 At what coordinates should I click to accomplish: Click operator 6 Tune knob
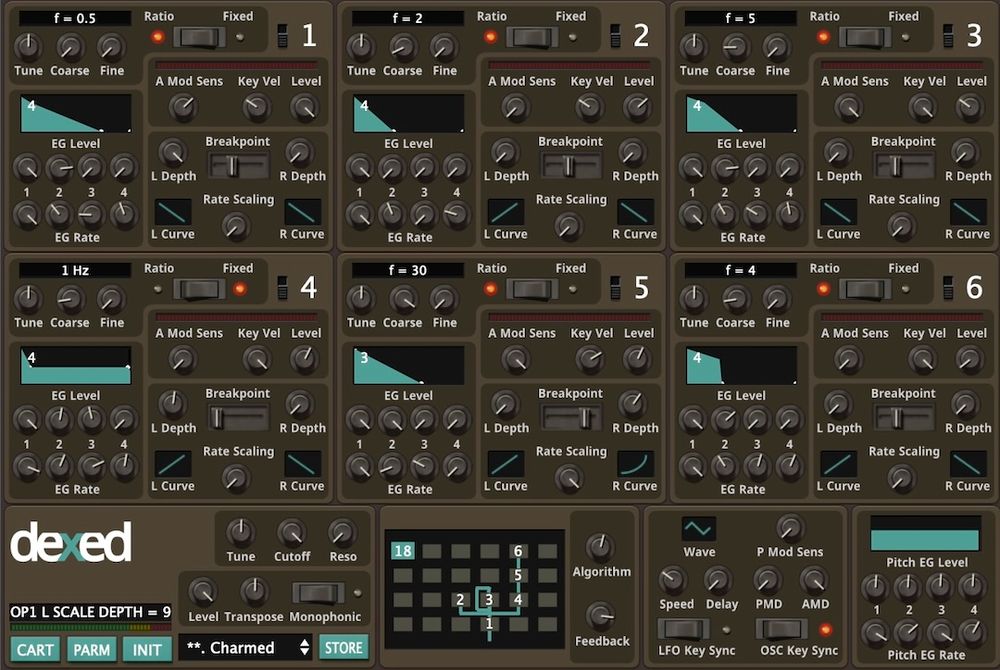click(693, 298)
